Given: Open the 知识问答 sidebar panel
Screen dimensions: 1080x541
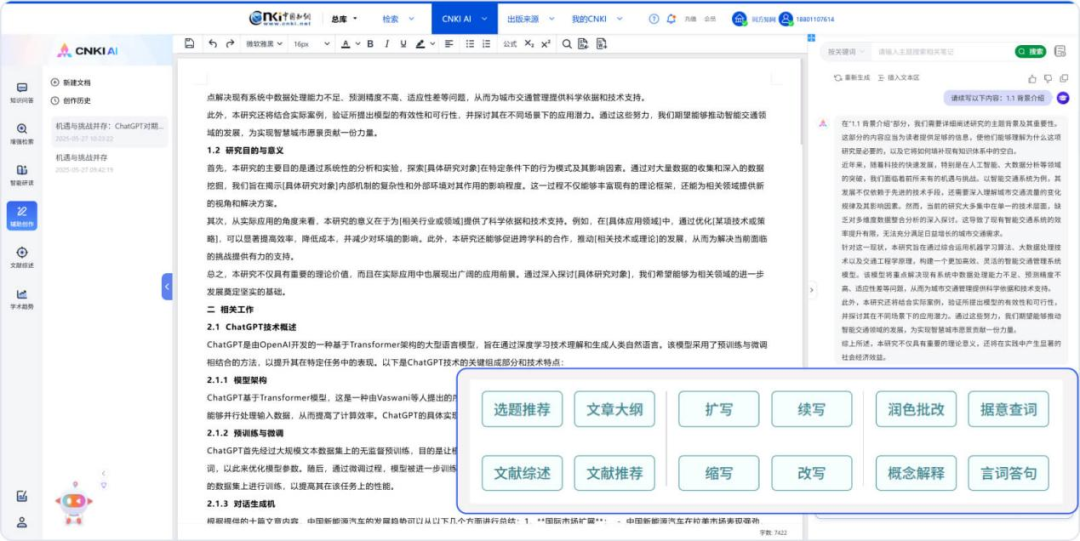Looking at the screenshot, I should point(21,93).
